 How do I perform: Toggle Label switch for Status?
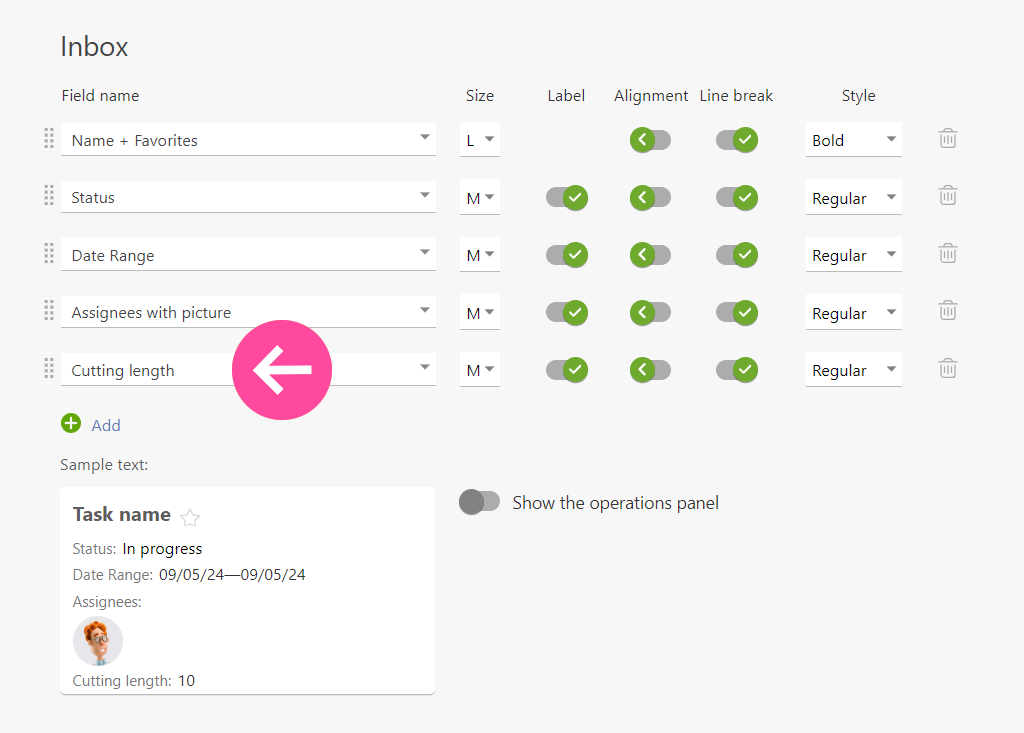pos(567,197)
